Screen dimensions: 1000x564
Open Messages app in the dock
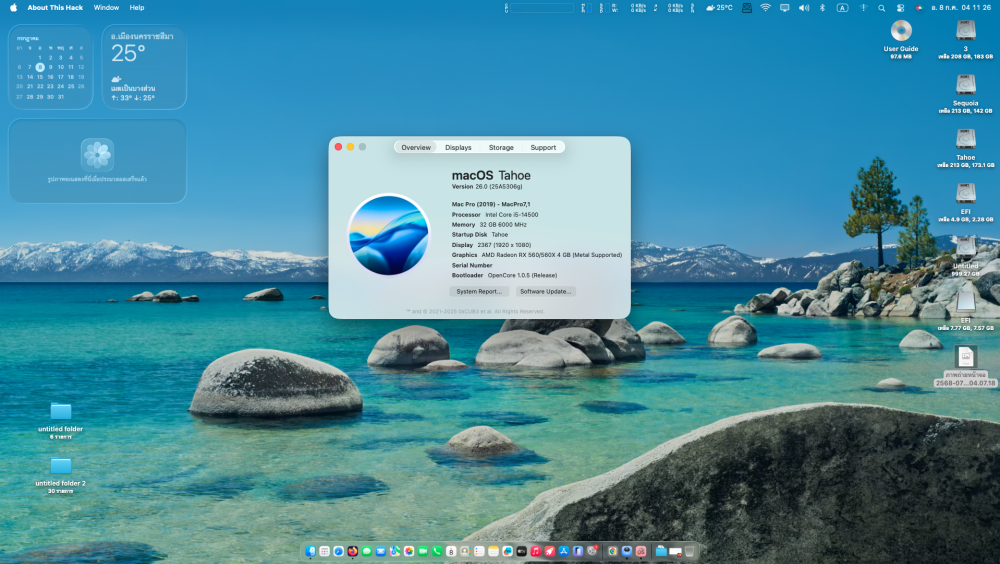pyautogui.click(x=367, y=551)
